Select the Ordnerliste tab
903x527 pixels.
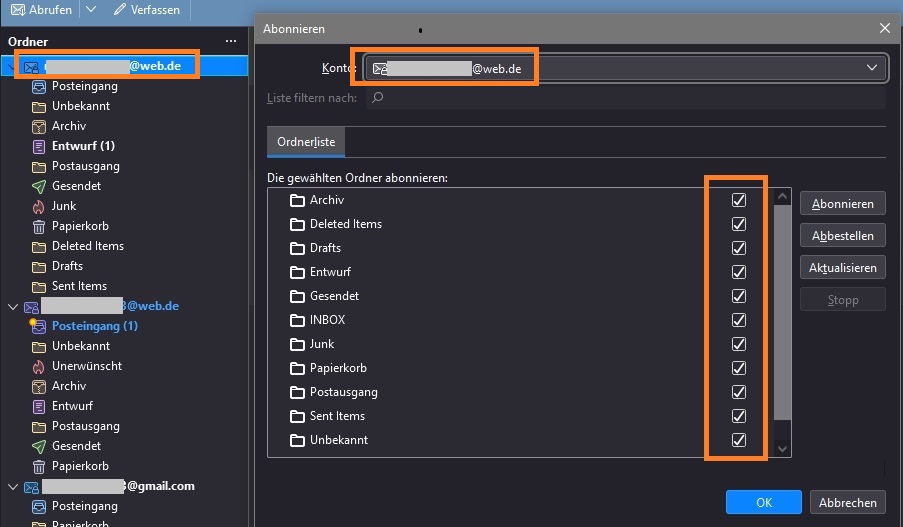(306, 143)
